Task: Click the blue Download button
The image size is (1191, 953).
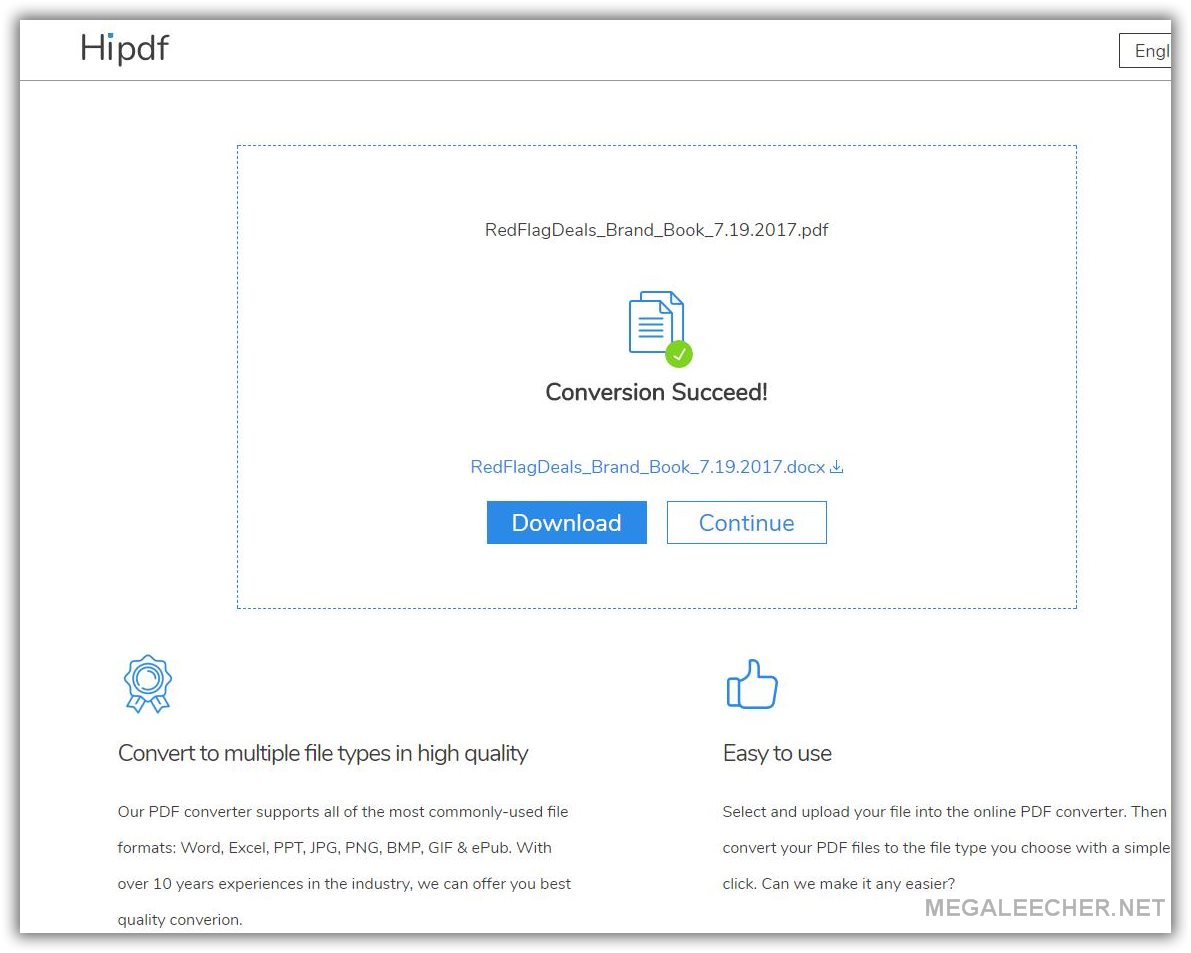Action: click(x=567, y=522)
